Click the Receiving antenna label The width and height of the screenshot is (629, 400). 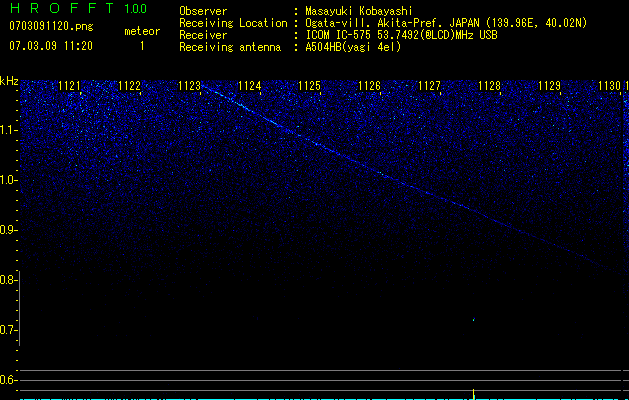230,47
